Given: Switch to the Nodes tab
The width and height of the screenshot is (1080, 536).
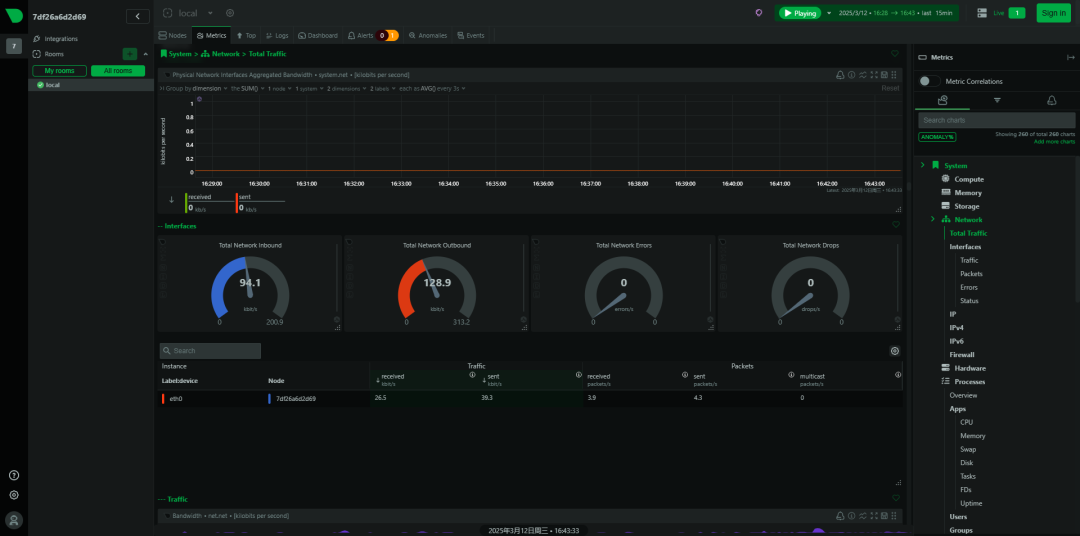Looking at the screenshot, I should click(x=172, y=35).
